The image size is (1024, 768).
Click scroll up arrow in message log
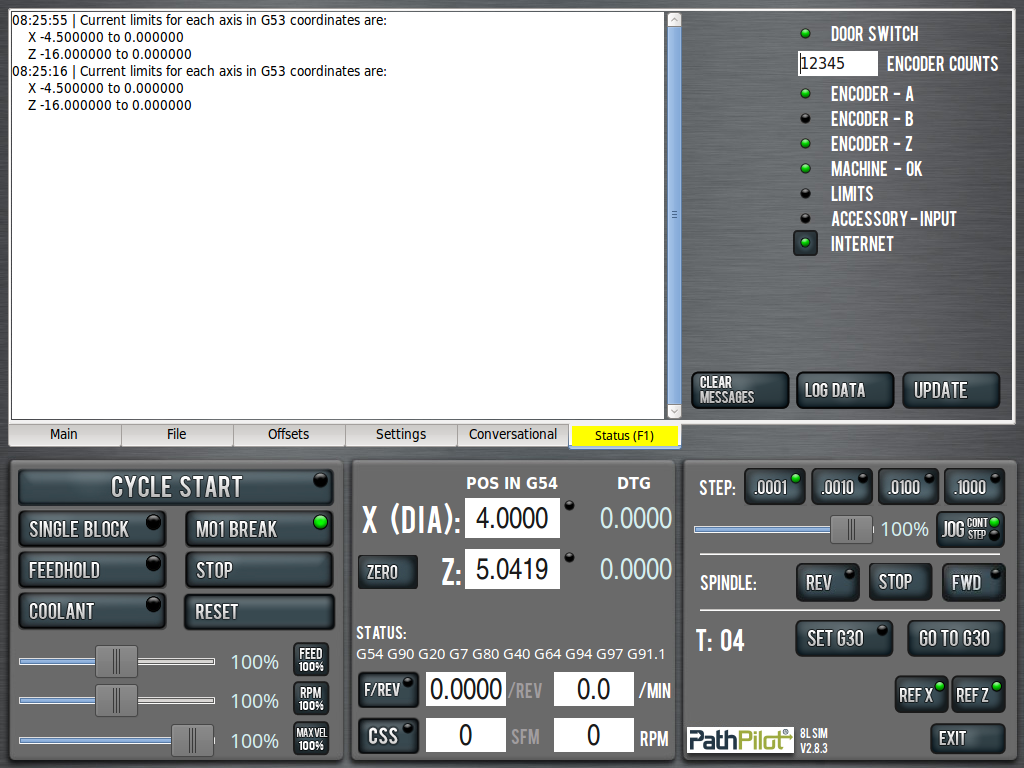674,20
